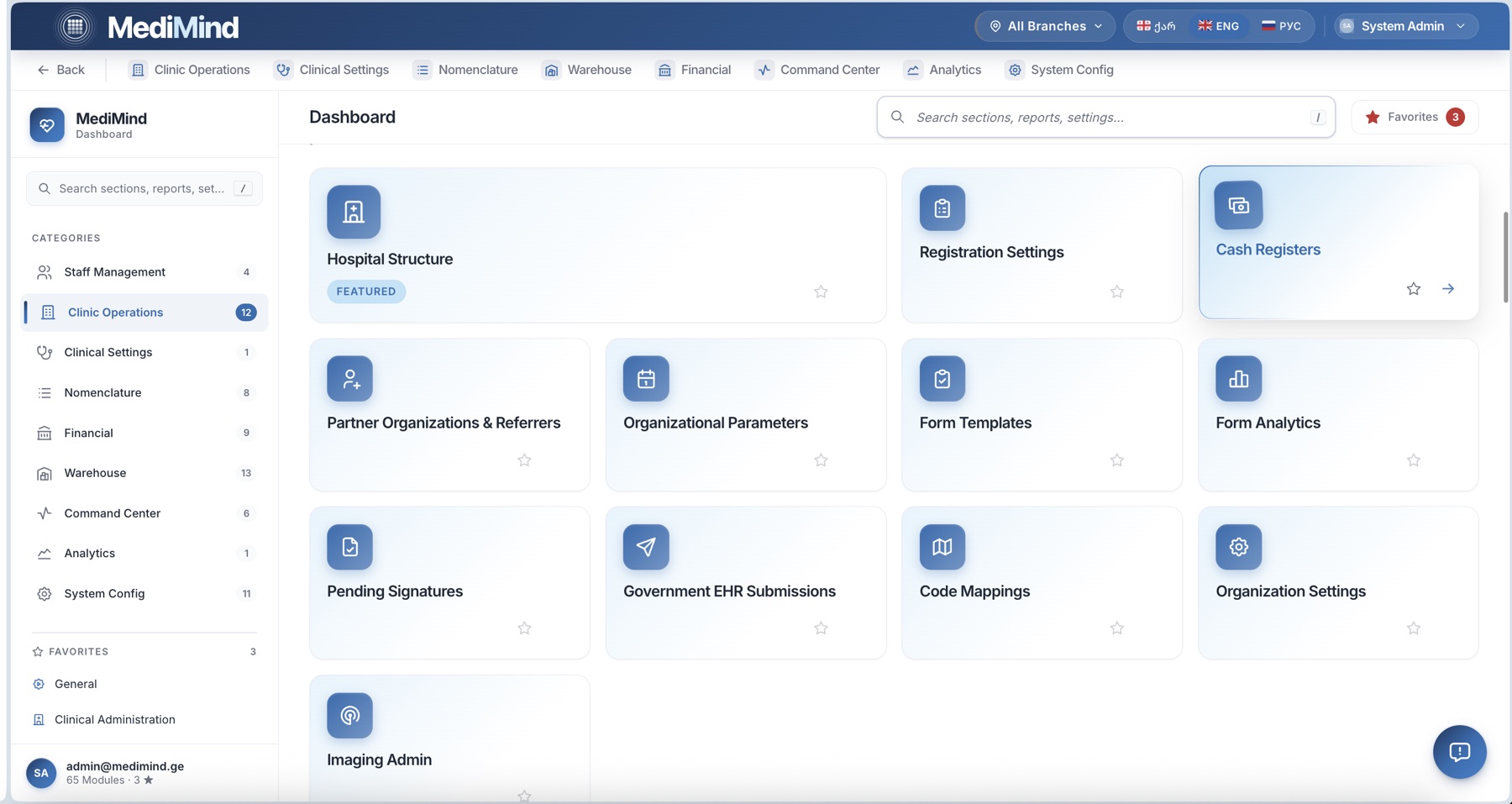The image size is (1512, 804).
Task: Click the Imaging Admin icon
Action: (x=349, y=715)
